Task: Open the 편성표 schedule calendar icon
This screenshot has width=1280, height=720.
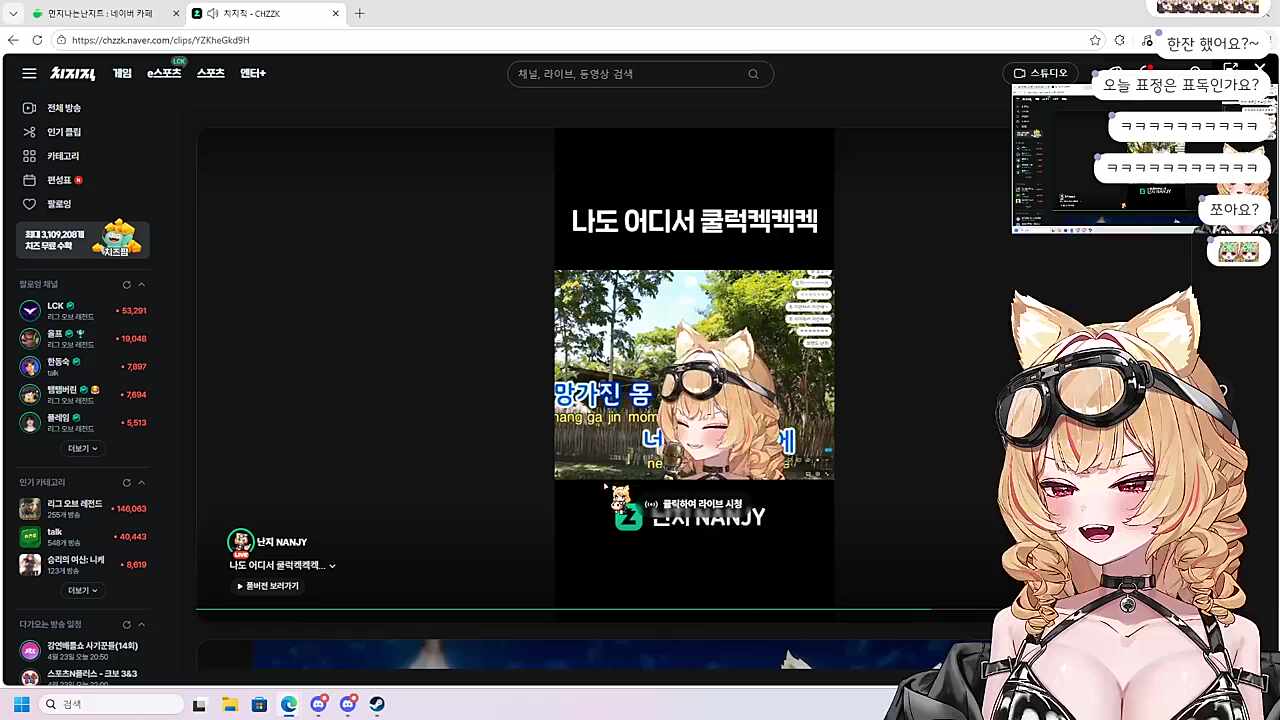Action: click(x=30, y=180)
